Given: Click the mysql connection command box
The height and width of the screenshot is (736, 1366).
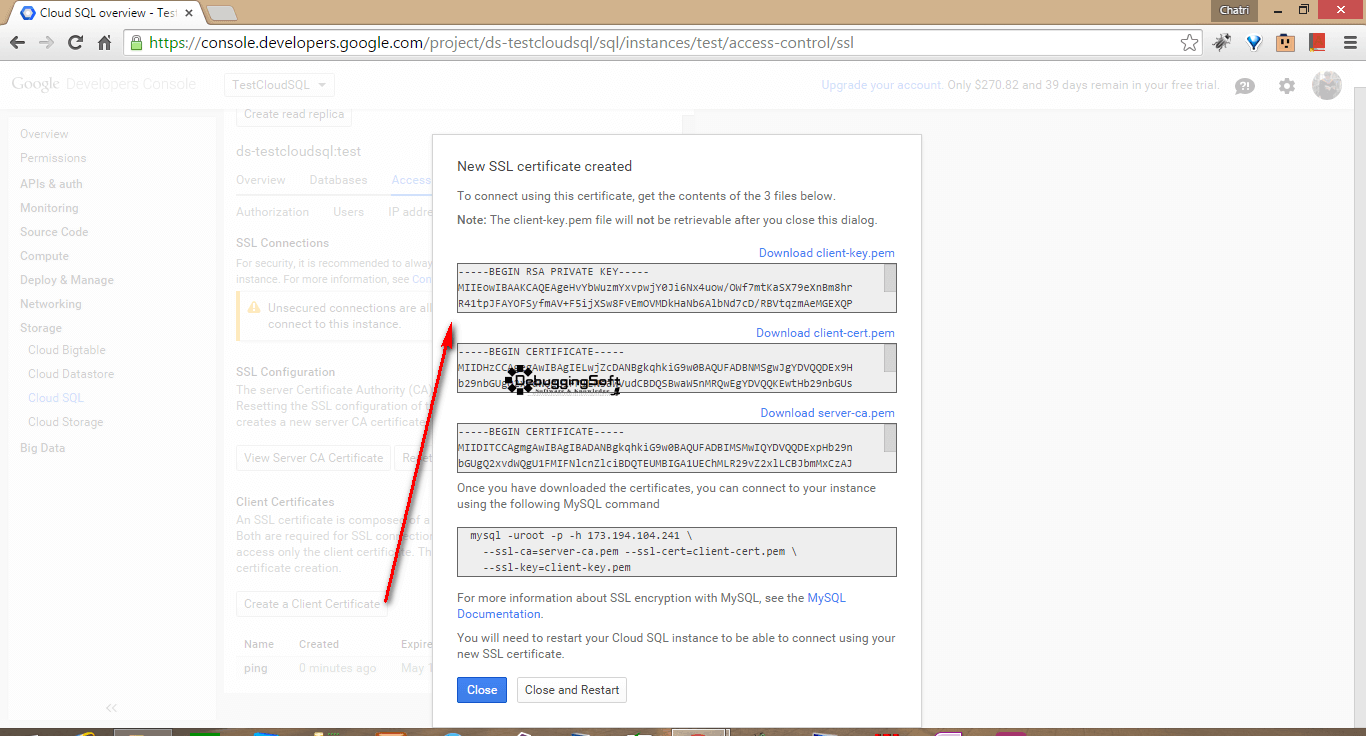Looking at the screenshot, I should [x=677, y=552].
